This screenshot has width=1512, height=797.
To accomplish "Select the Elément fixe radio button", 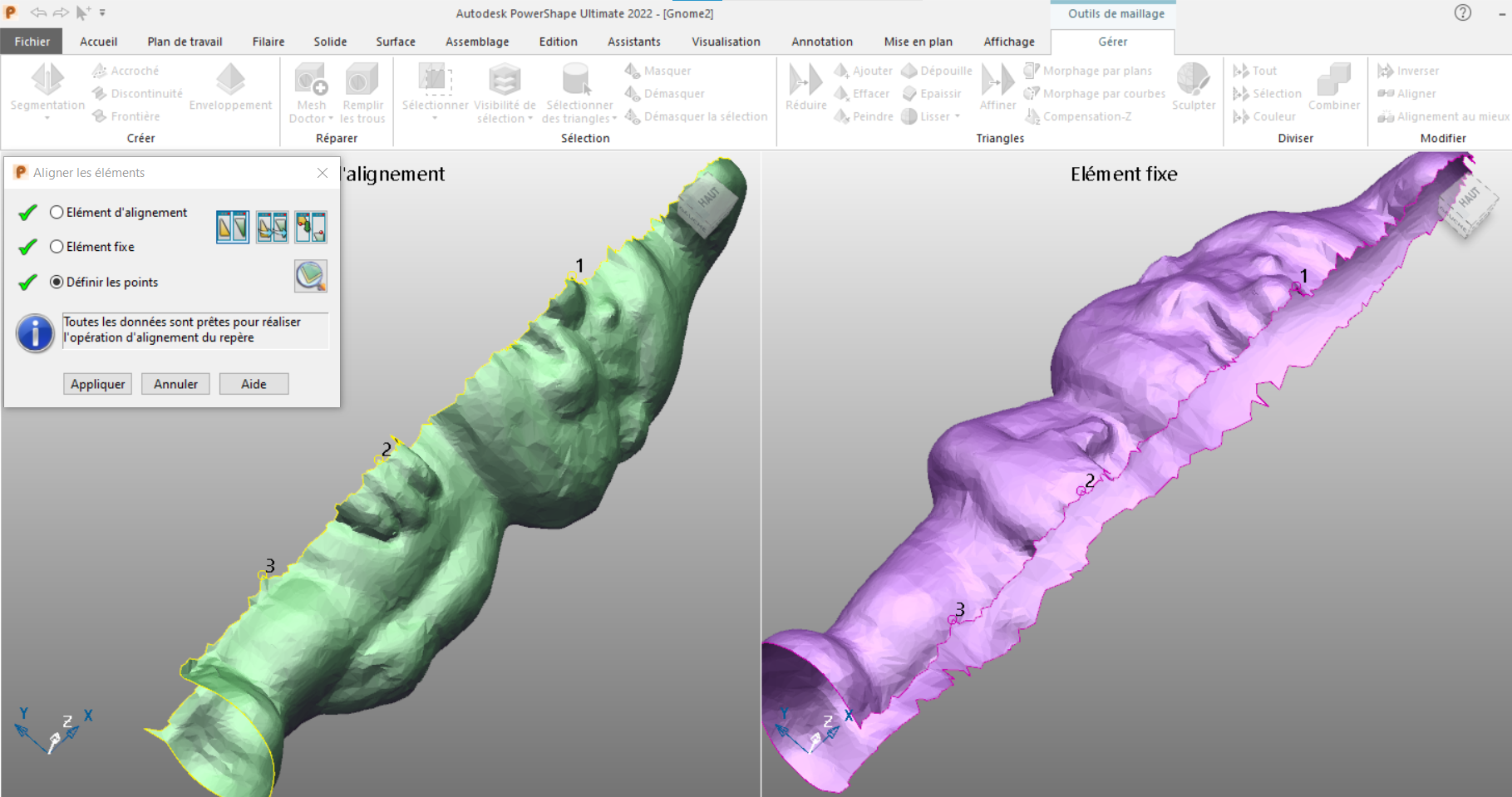I will [57, 247].
